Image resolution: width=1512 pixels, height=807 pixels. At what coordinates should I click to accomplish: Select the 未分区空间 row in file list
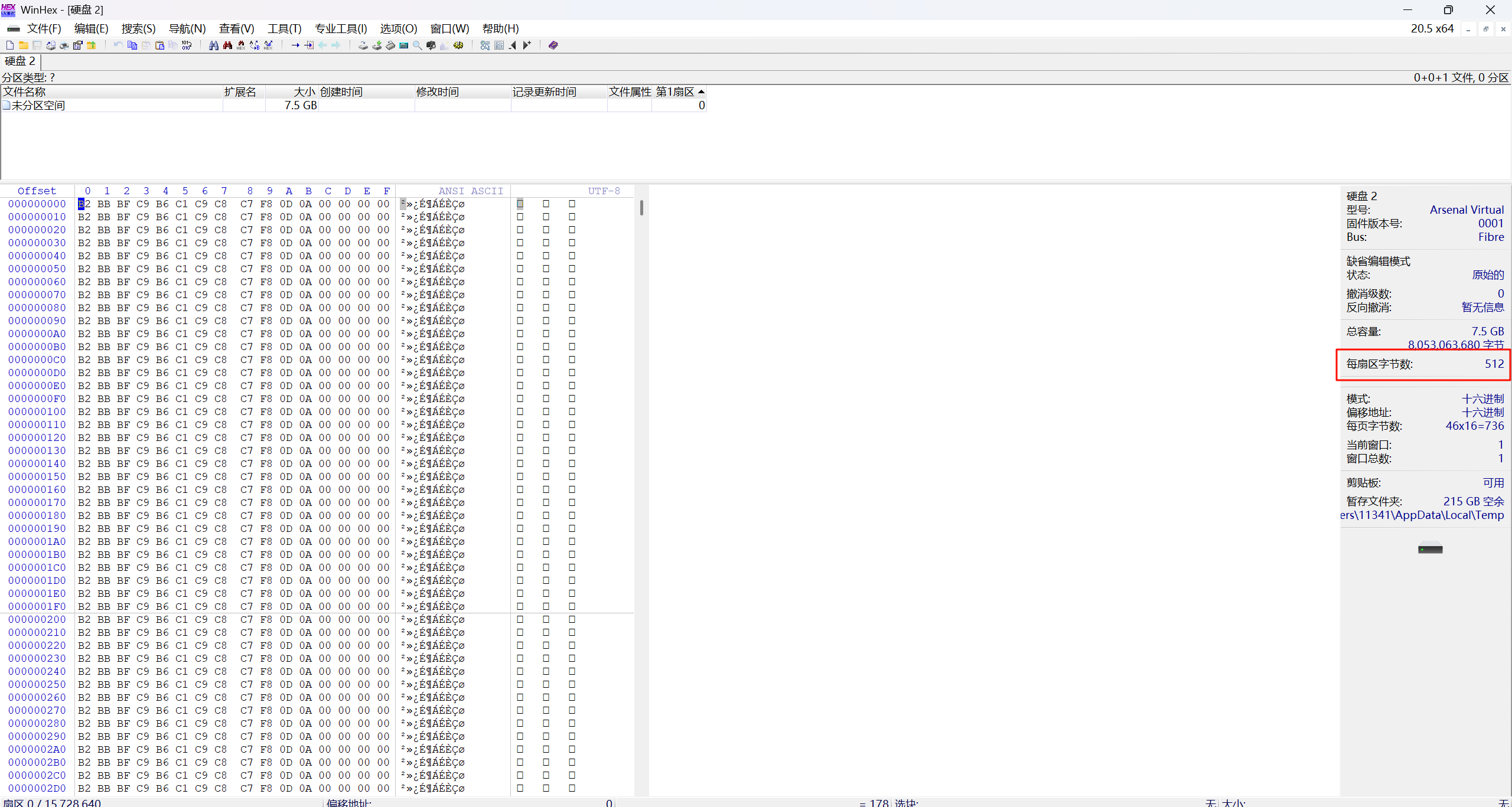(x=38, y=106)
